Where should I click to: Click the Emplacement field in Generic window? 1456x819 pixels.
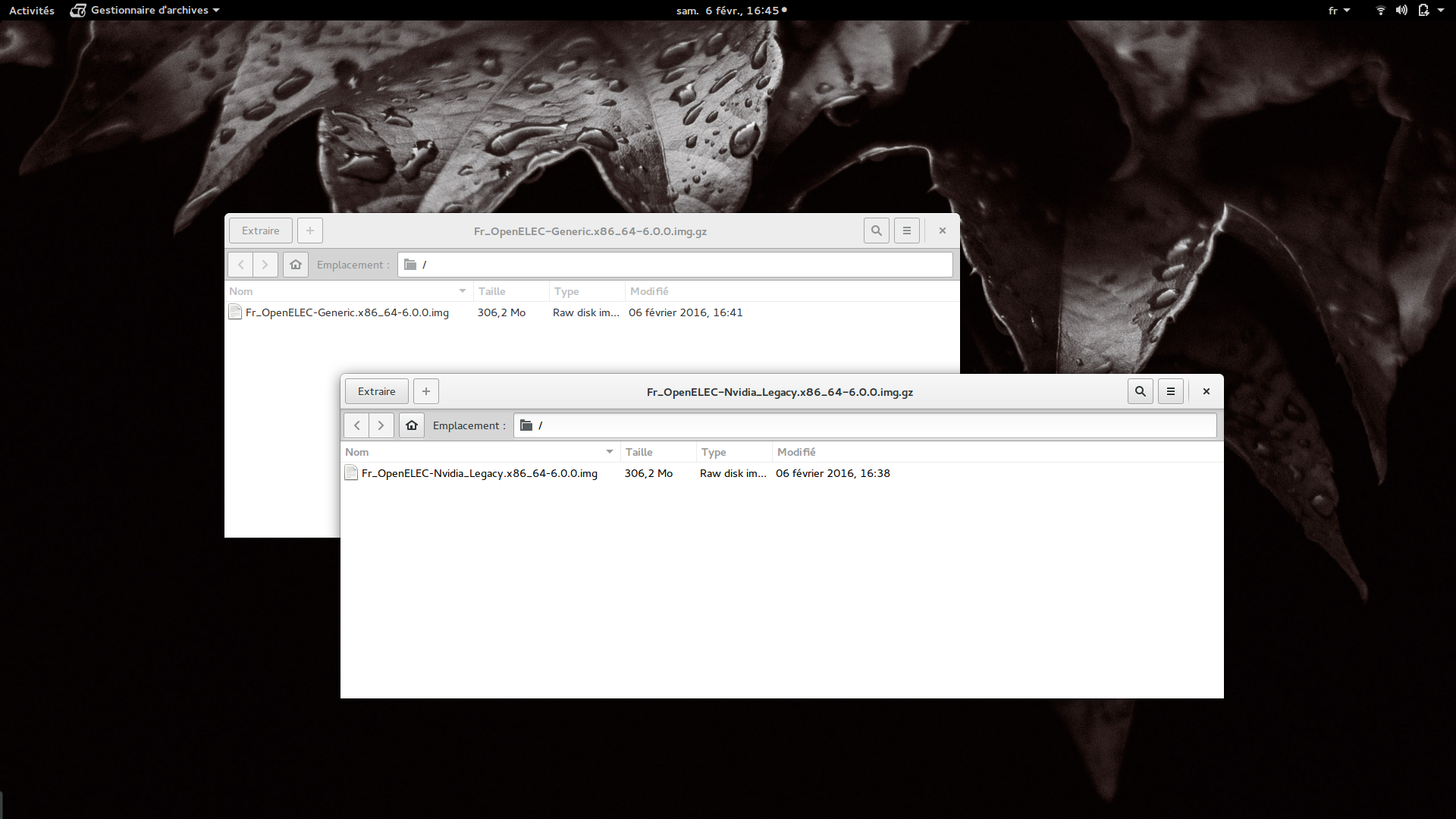tap(675, 265)
